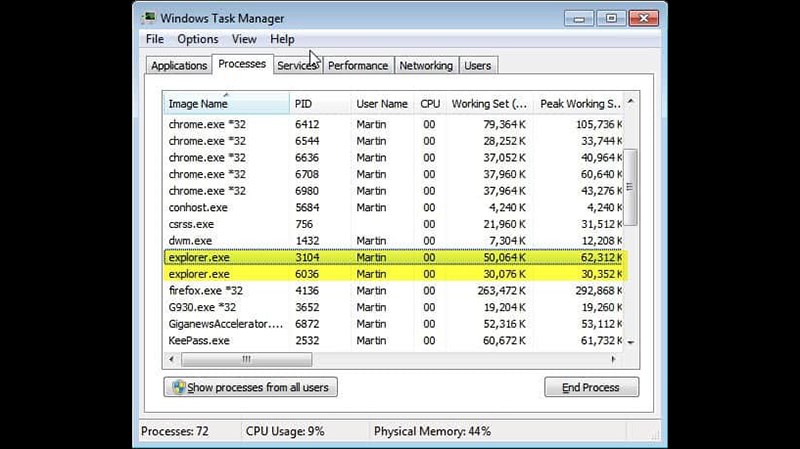
Task: Click End Process button
Action: (x=591, y=387)
